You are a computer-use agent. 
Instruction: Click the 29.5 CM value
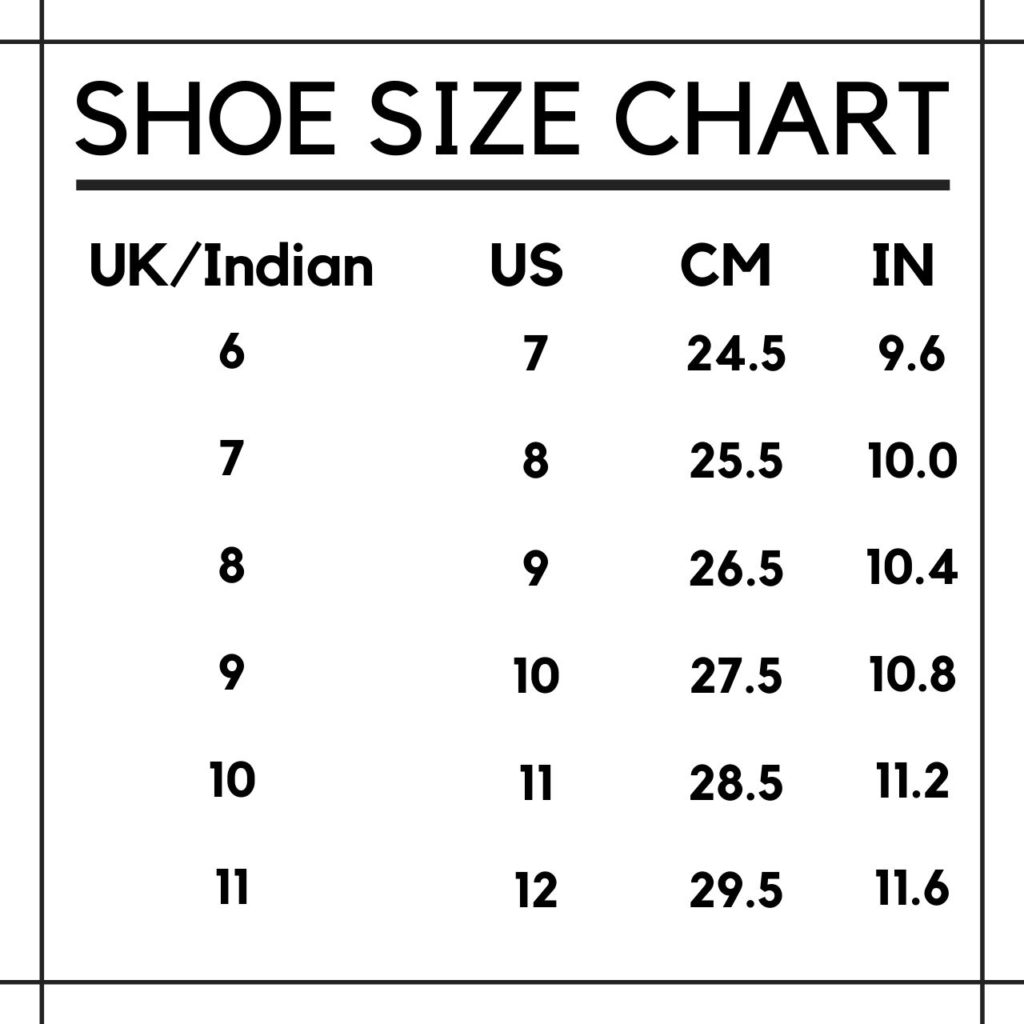[736, 889]
